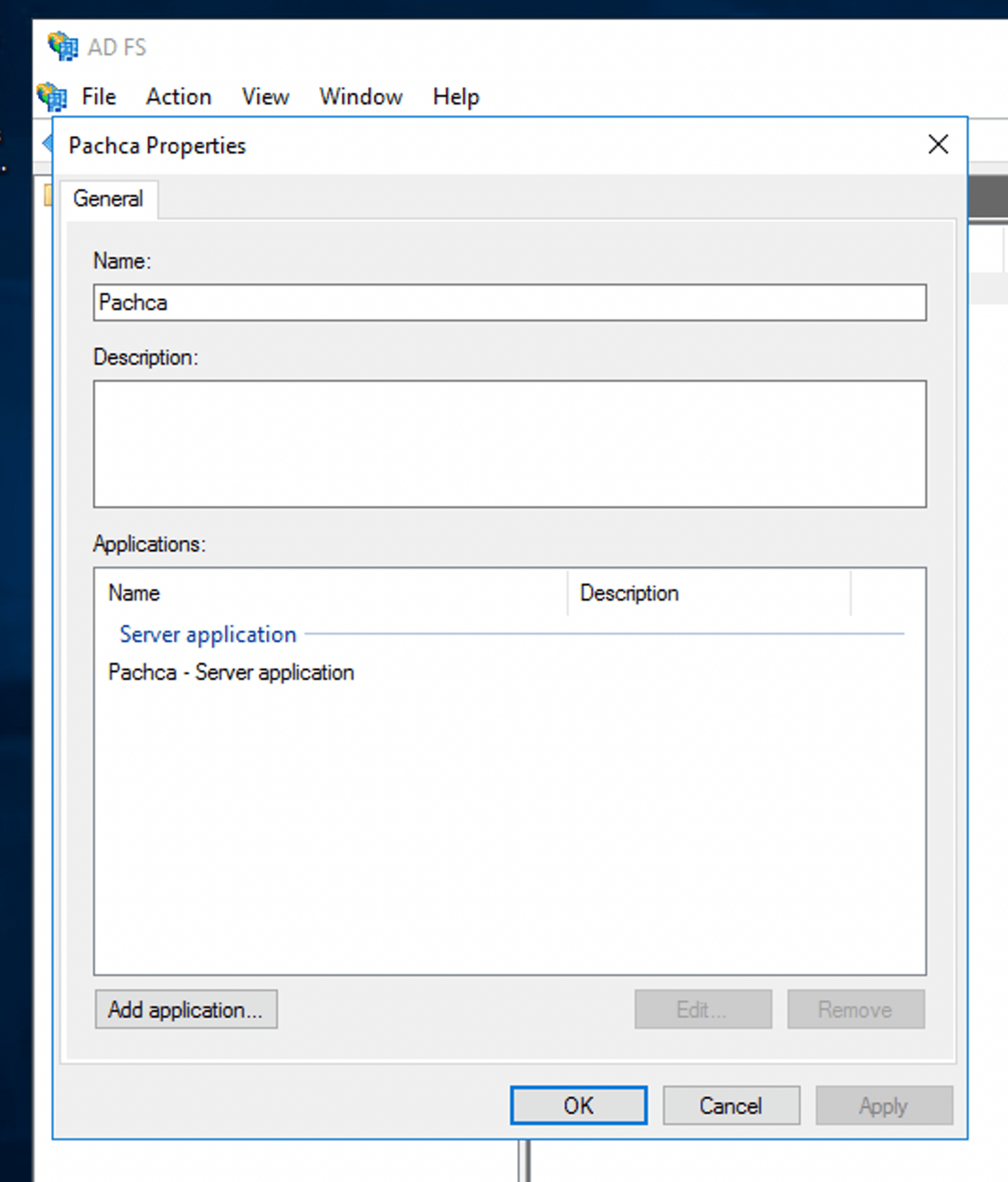Open the File menu
The width and height of the screenshot is (1008, 1182).
pos(99,96)
